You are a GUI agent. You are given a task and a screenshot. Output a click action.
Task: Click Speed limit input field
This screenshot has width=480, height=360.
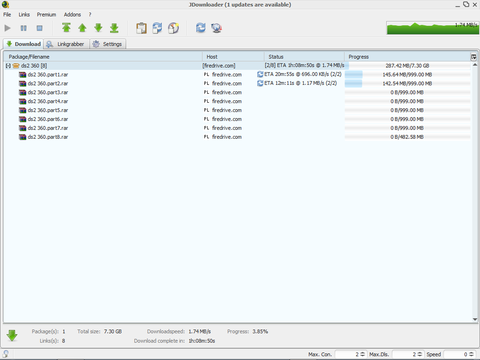tap(456, 354)
